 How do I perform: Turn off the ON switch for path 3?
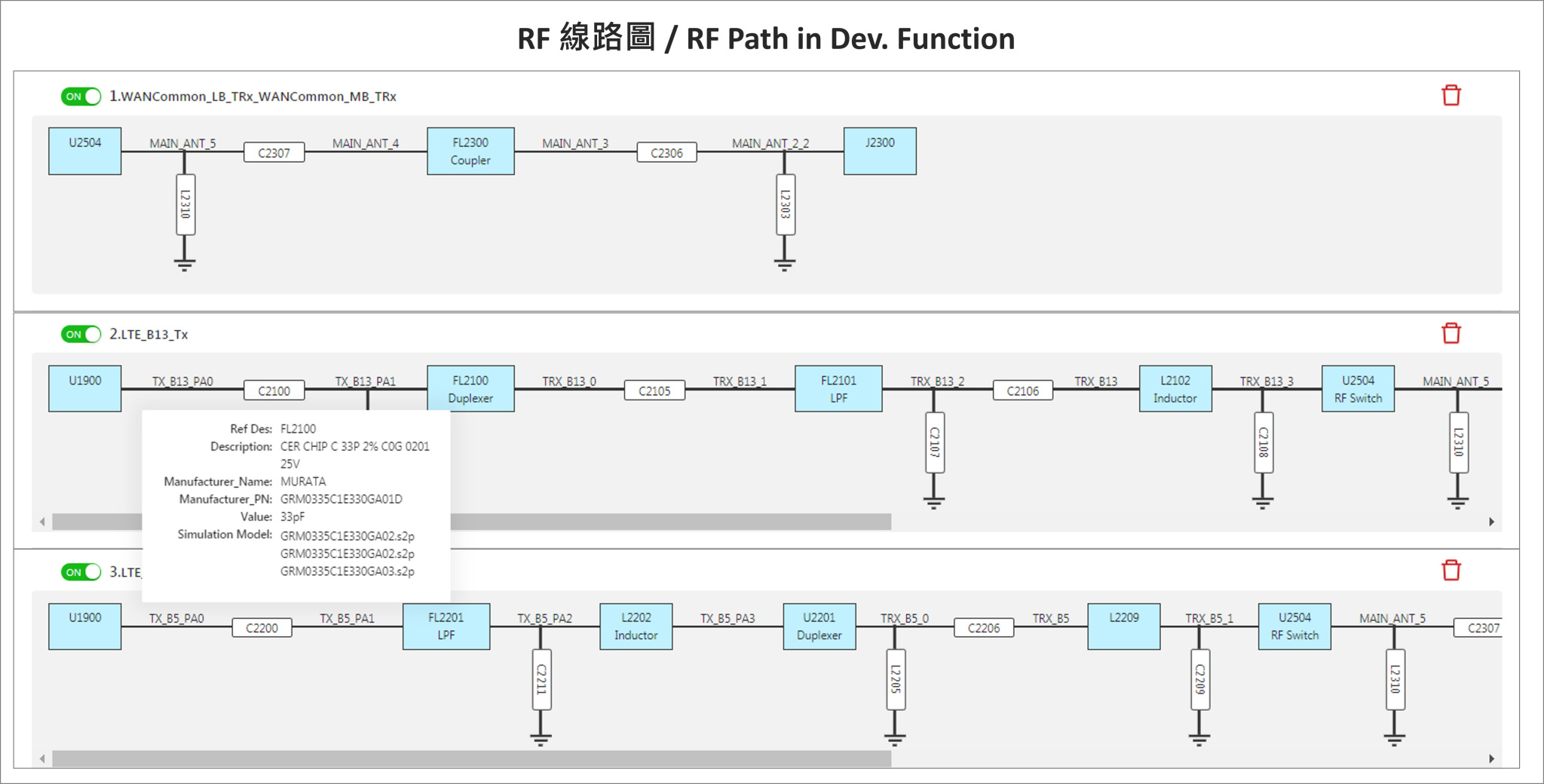[81, 571]
